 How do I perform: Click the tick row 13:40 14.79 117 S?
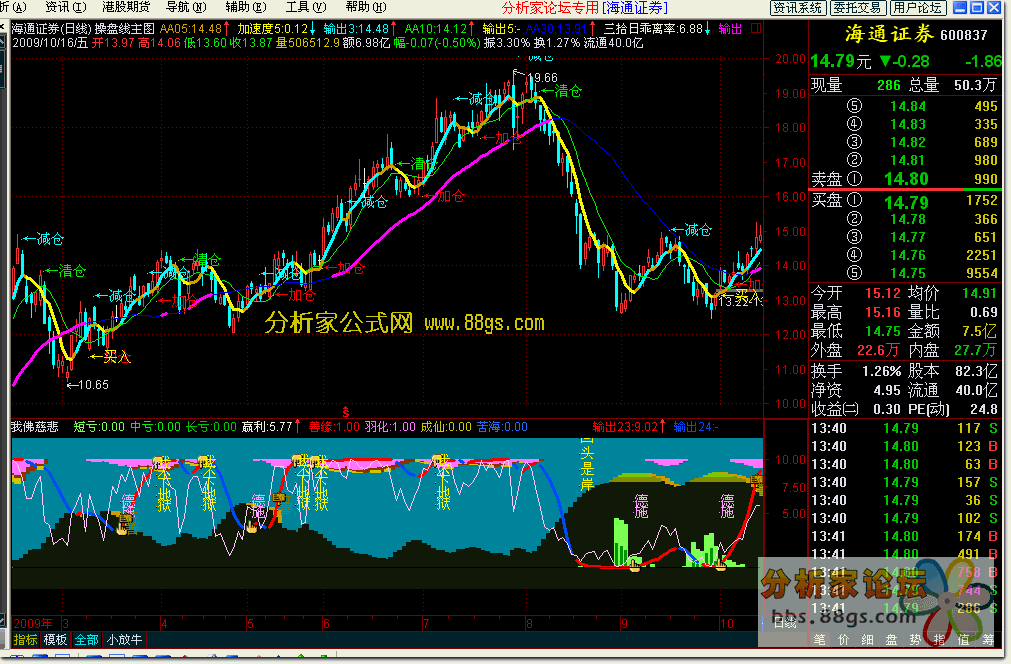pos(904,428)
